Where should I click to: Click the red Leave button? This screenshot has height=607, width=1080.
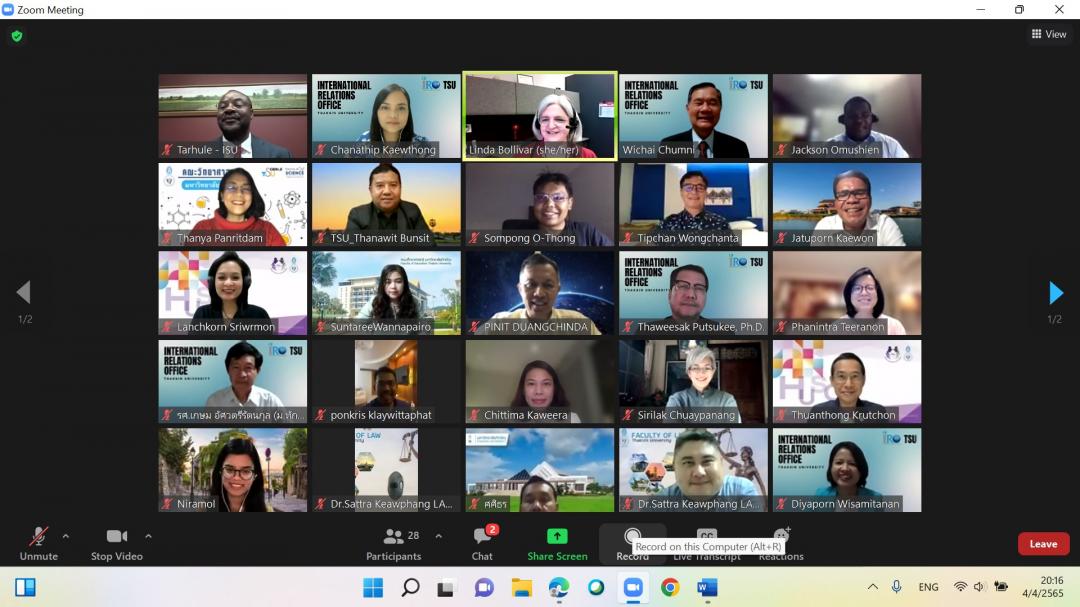click(x=1043, y=544)
